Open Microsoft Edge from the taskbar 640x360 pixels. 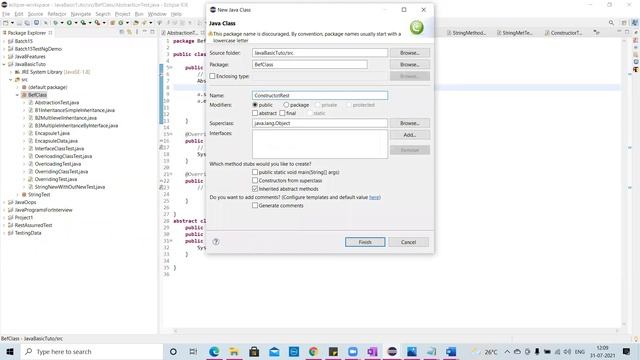tap(214, 351)
